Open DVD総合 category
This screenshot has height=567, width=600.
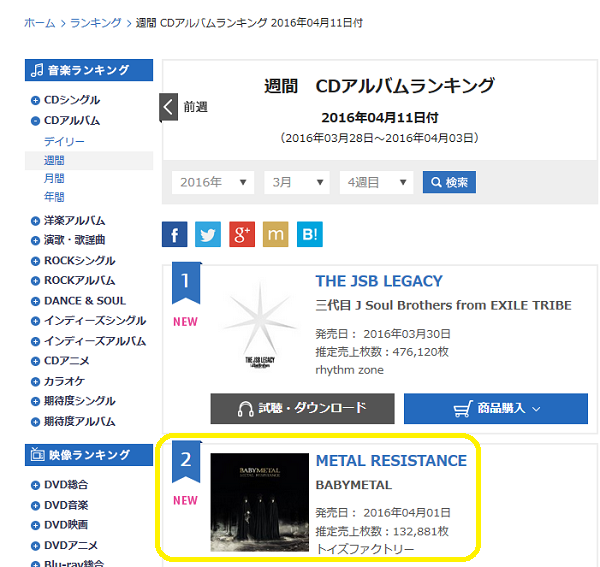click(x=66, y=485)
